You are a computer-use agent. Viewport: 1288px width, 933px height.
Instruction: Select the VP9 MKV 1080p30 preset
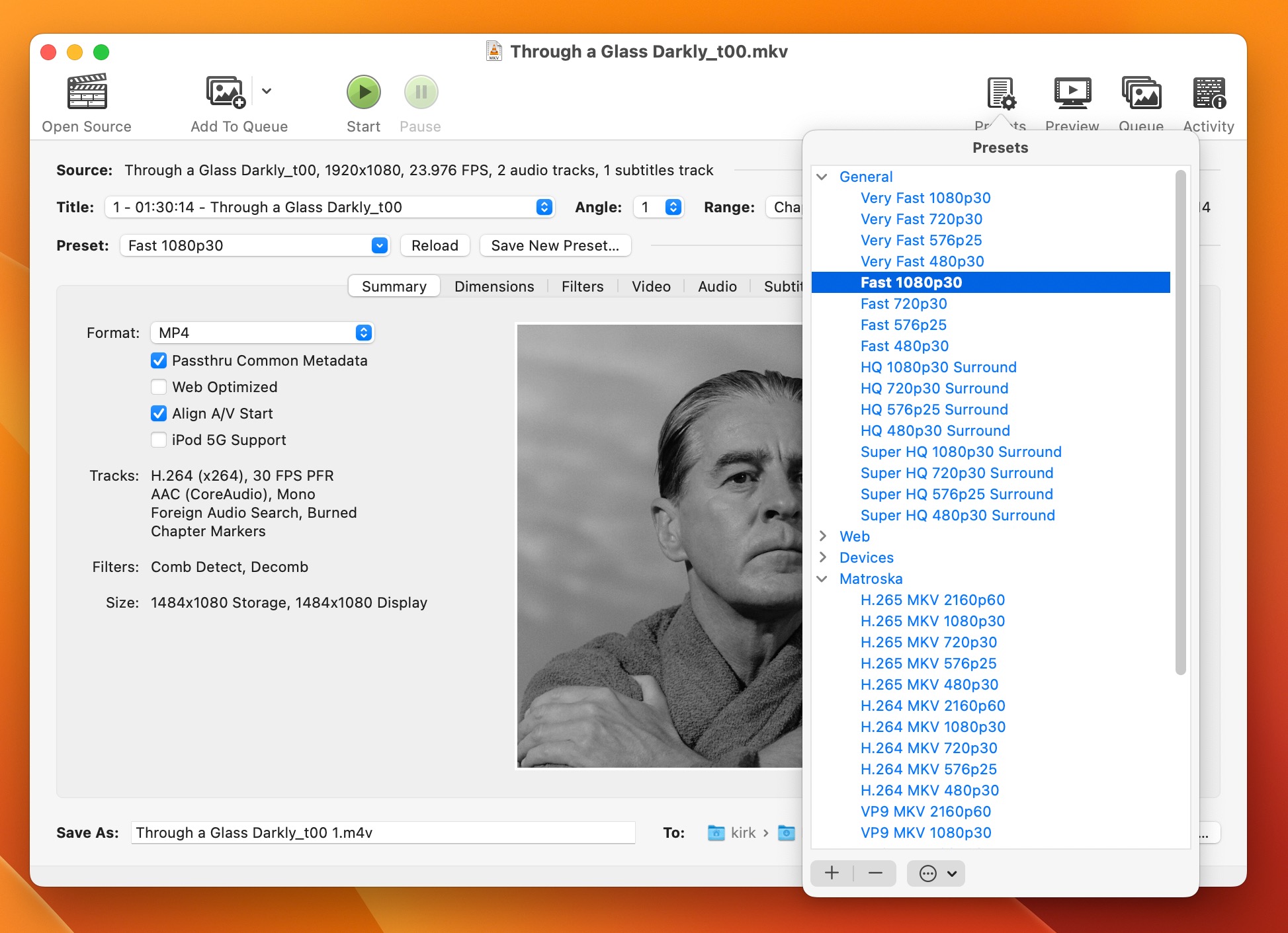click(x=925, y=832)
